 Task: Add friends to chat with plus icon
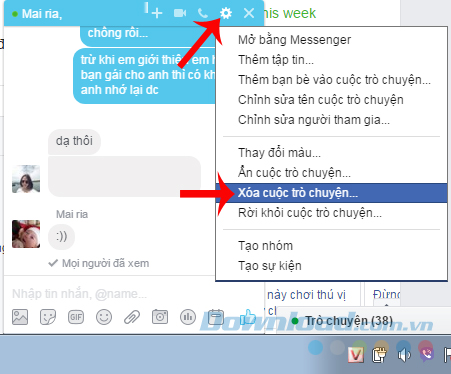tap(156, 13)
